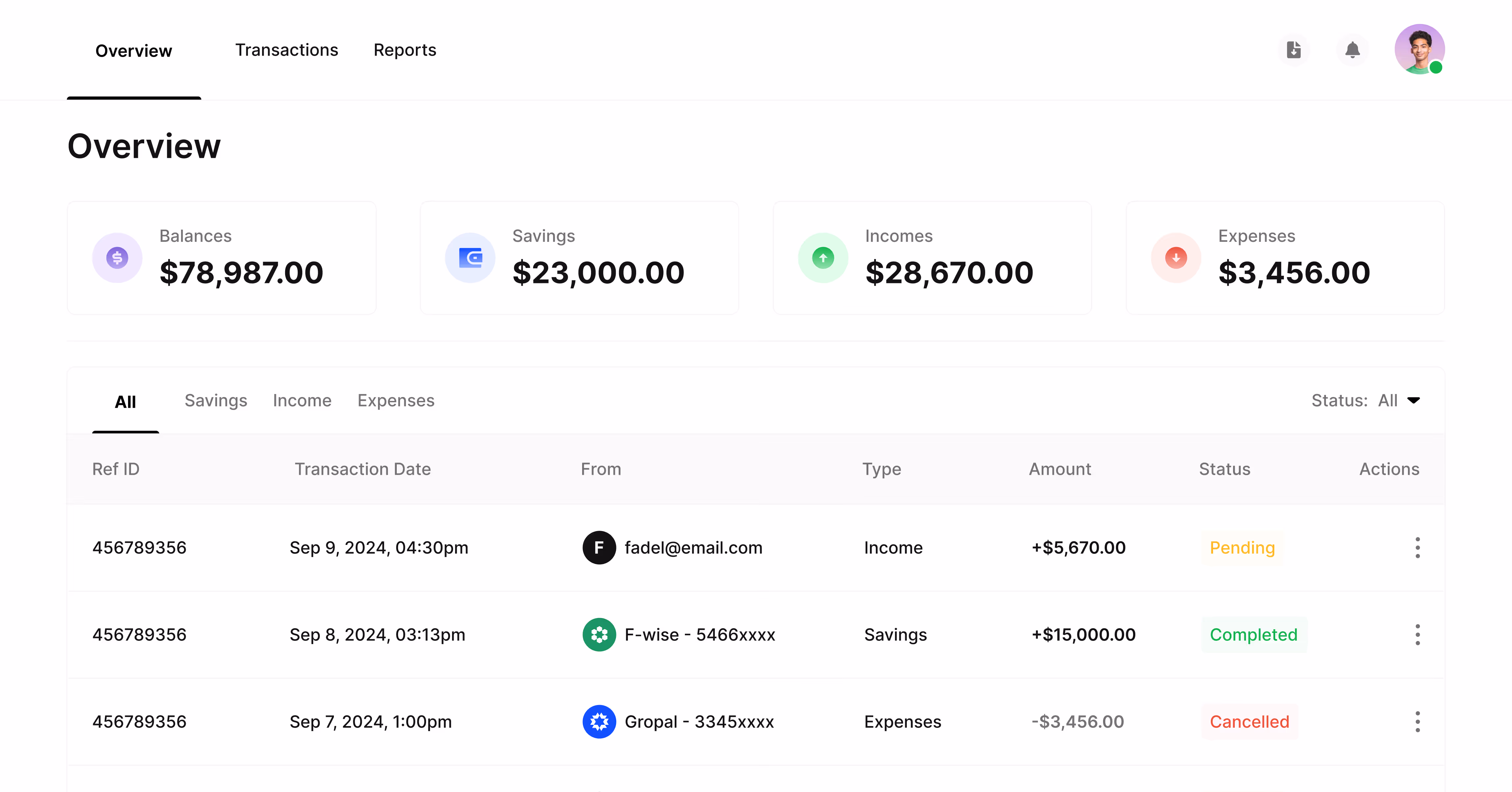Click the Balances dollar coin icon
Viewport: 1512px width, 792px height.
point(118,258)
